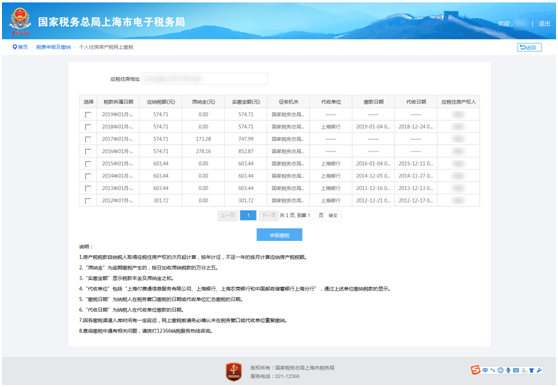Click the 退出 logout link in header
Viewport: 558px width, 387px height.
point(544,23)
